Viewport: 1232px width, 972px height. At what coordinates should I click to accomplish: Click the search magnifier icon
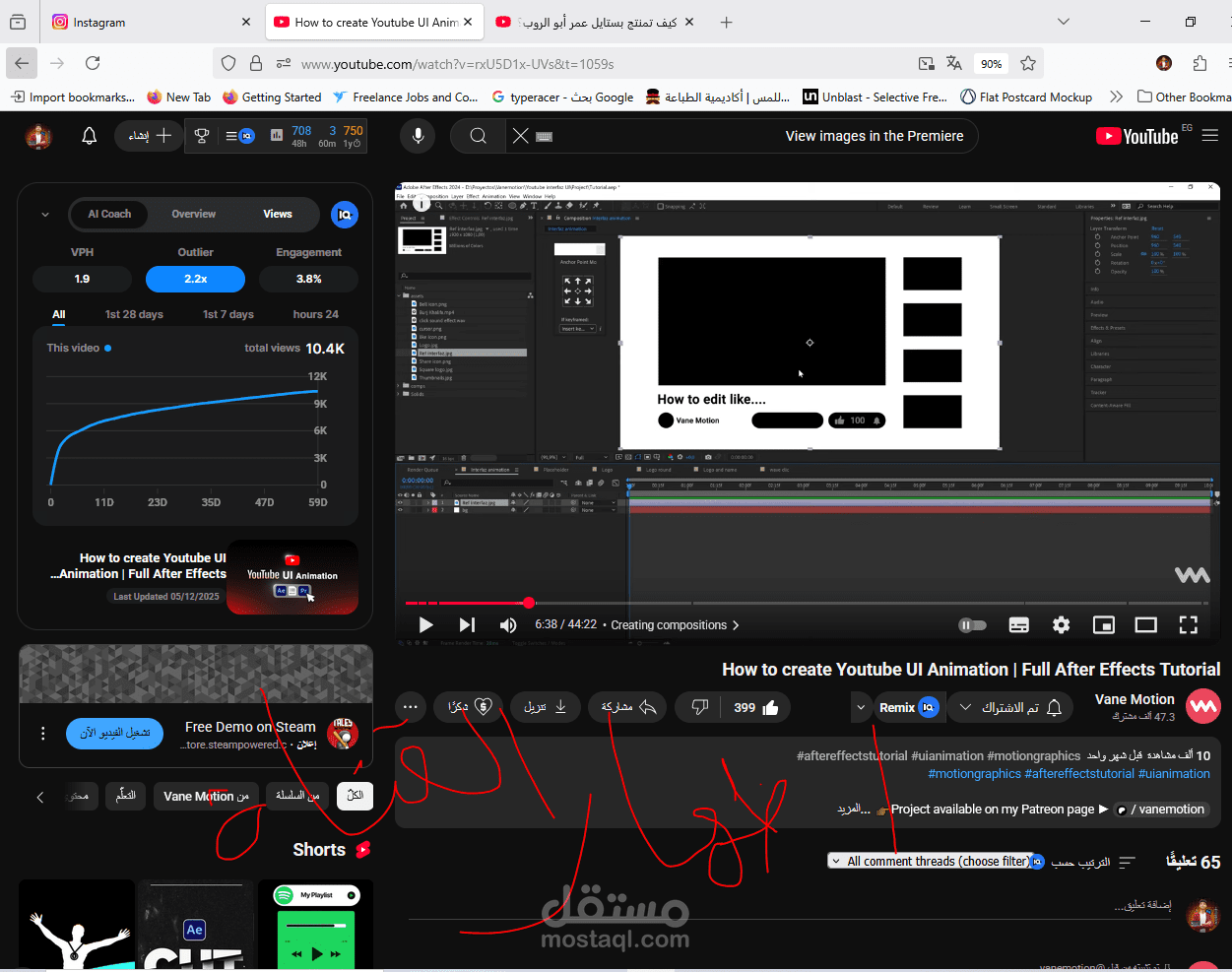[x=478, y=136]
